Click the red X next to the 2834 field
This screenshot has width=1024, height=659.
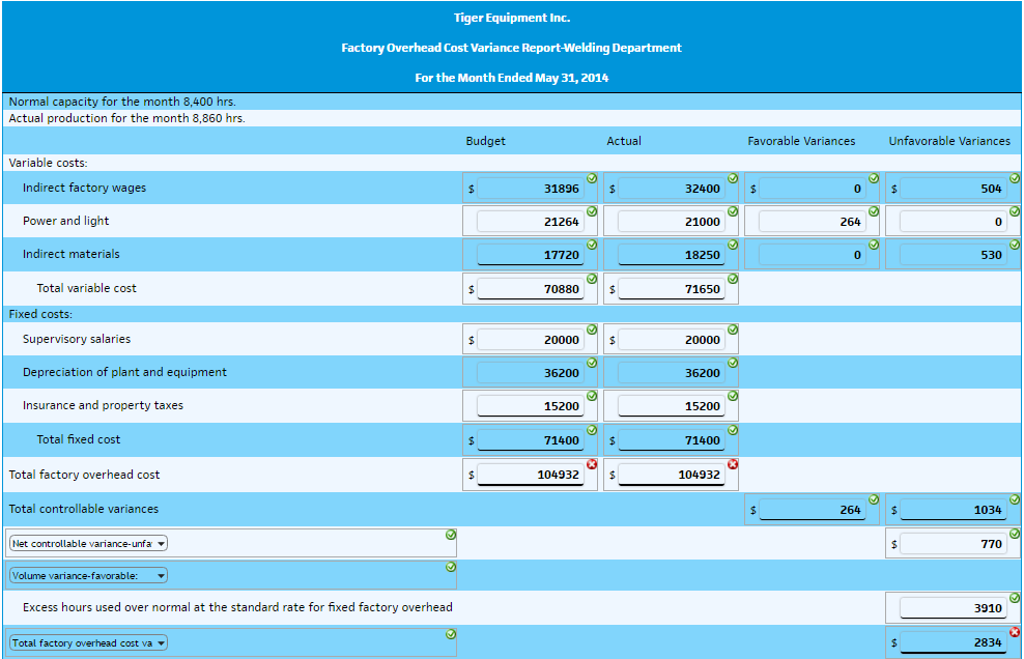point(1015,632)
